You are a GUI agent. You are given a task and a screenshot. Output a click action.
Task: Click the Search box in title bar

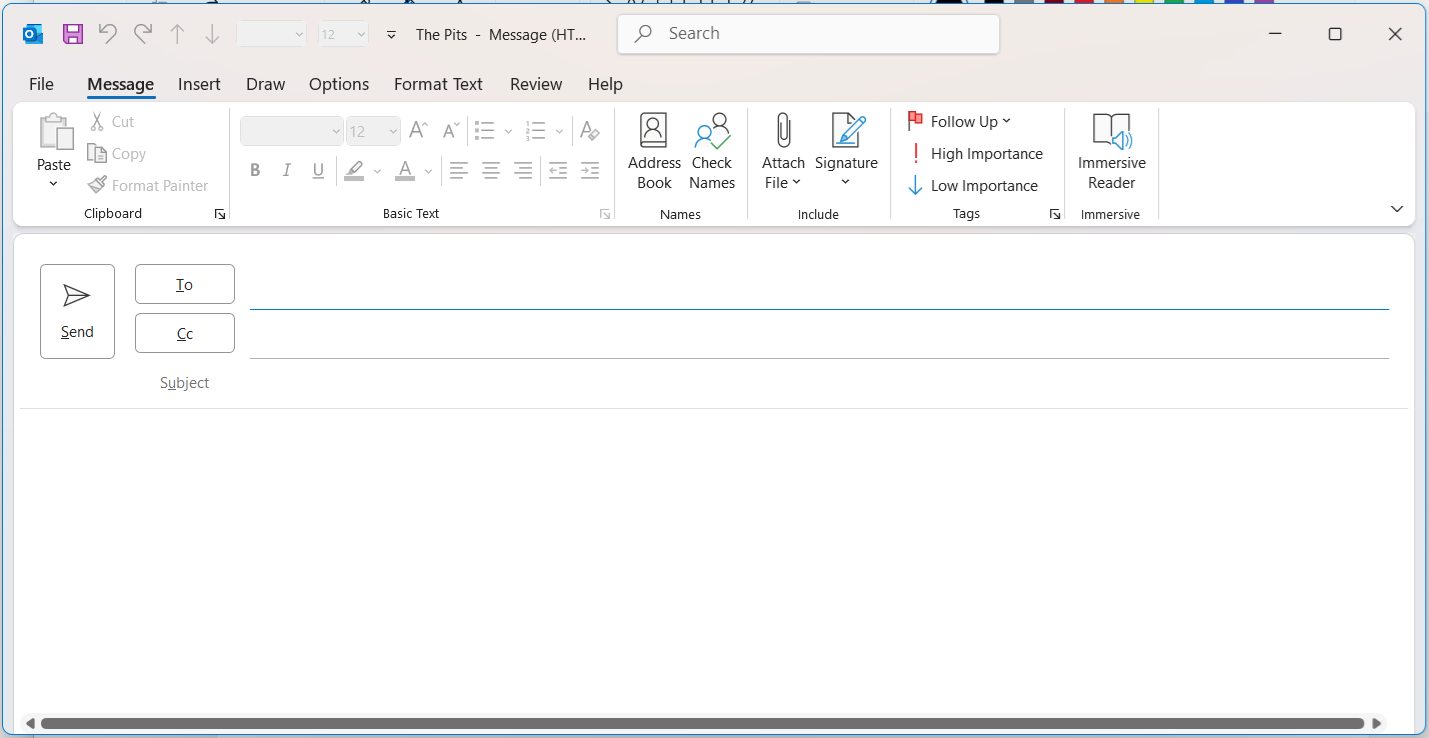click(808, 34)
